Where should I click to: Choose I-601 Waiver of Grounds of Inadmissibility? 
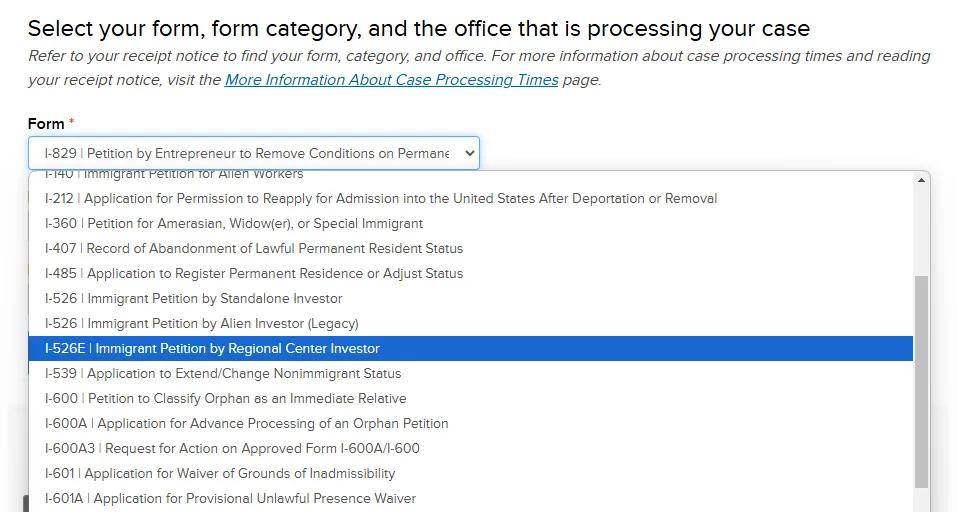(x=220, y=473)
